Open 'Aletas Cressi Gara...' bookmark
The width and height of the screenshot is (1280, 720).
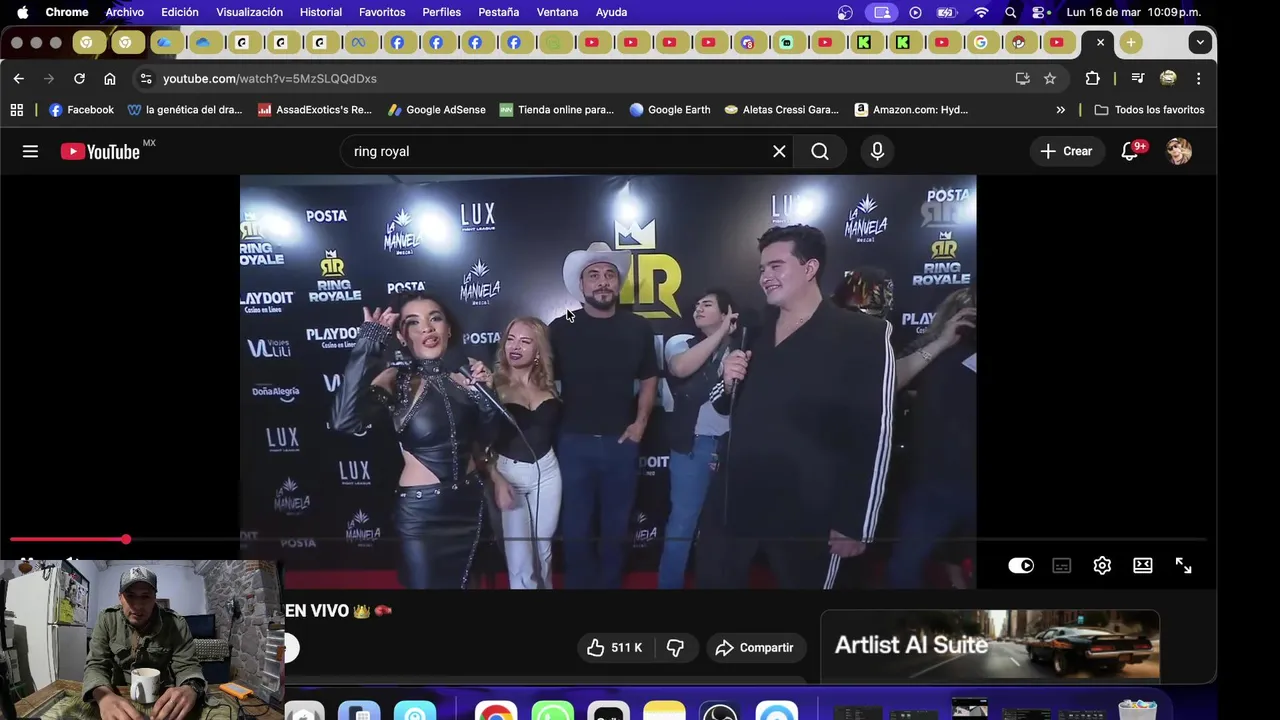click(781, 110)
